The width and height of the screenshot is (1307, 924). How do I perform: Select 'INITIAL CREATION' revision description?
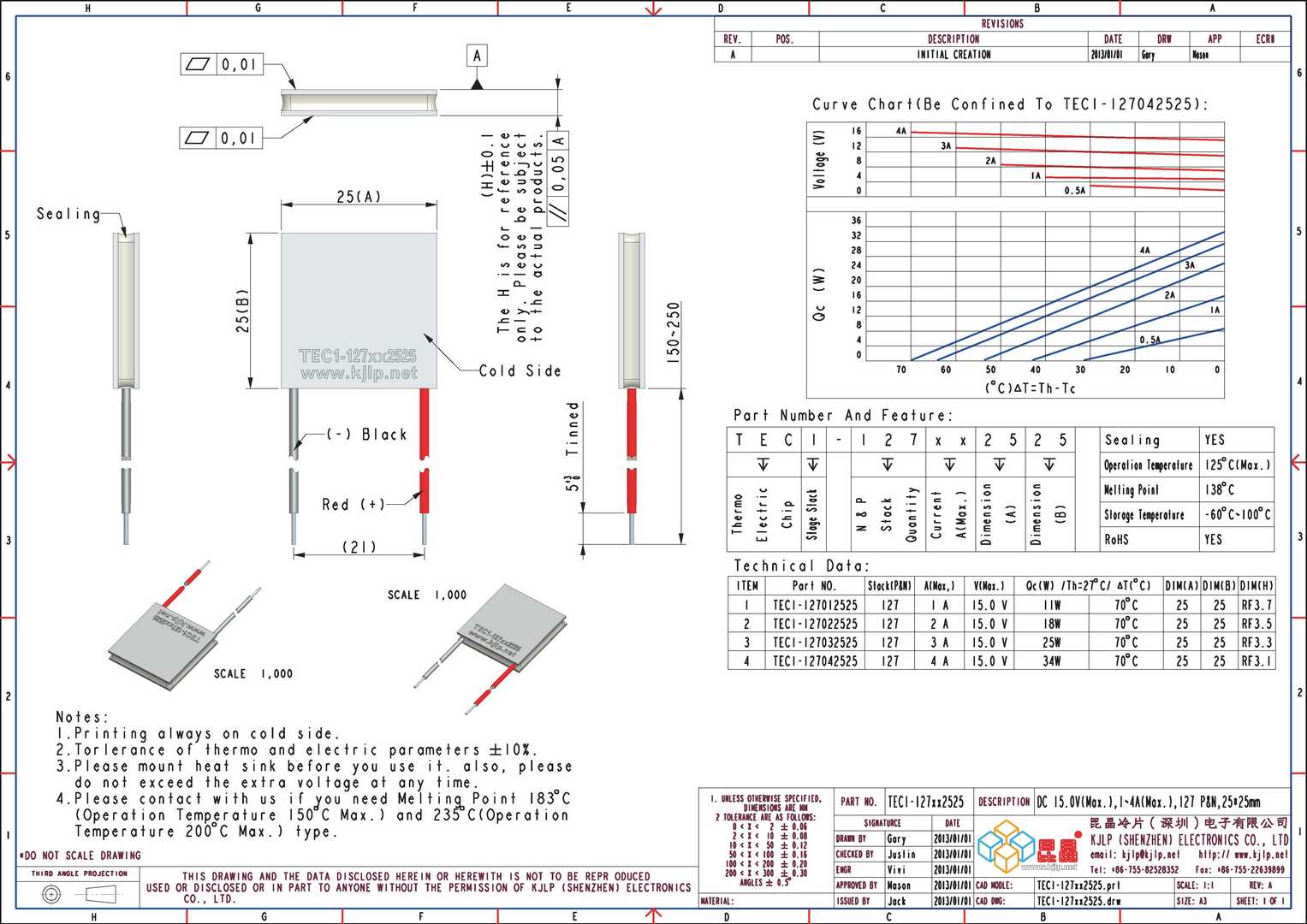[954, 55]
